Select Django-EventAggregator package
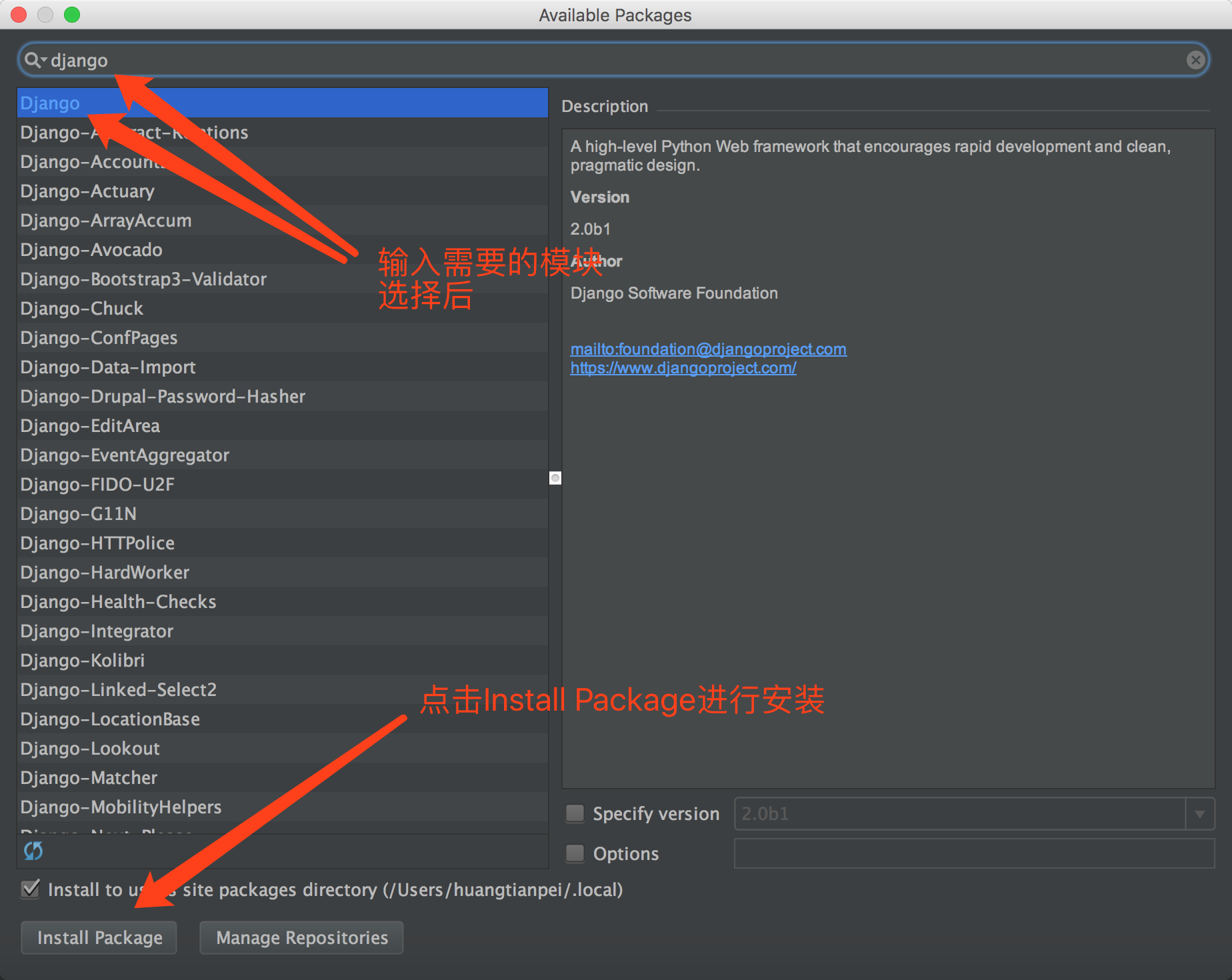Image resolution: width=1232 pixels, height=980 pixels. 283,455
